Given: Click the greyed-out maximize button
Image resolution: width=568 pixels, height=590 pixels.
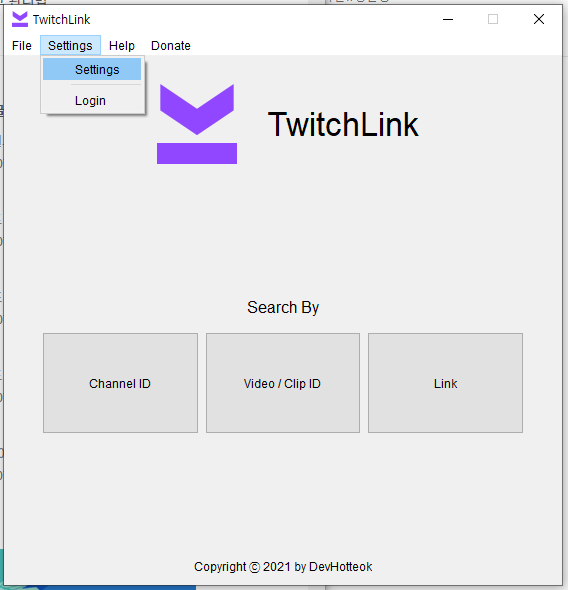Looking at the screenshot, I should click(493, 19).
